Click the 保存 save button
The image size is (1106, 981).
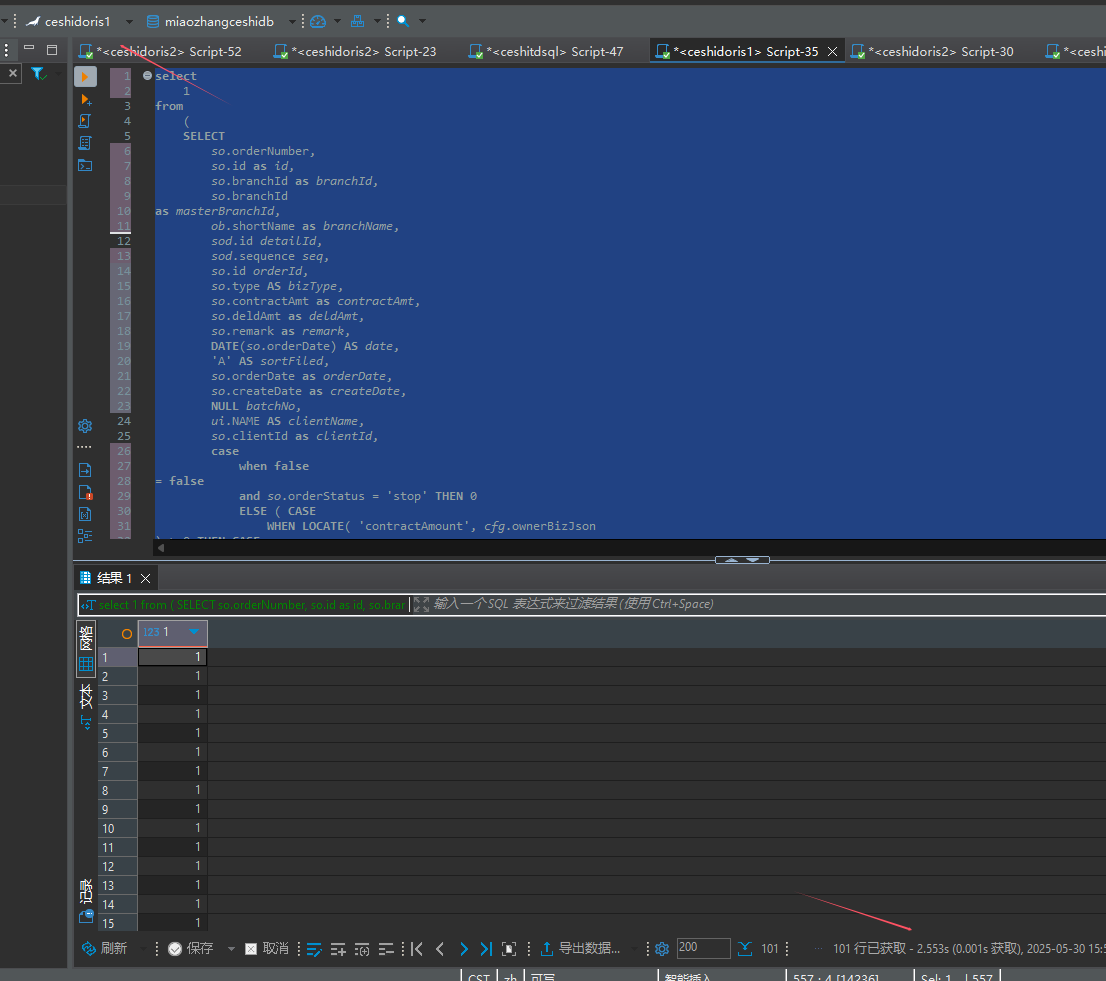click(x=191, y=949)
